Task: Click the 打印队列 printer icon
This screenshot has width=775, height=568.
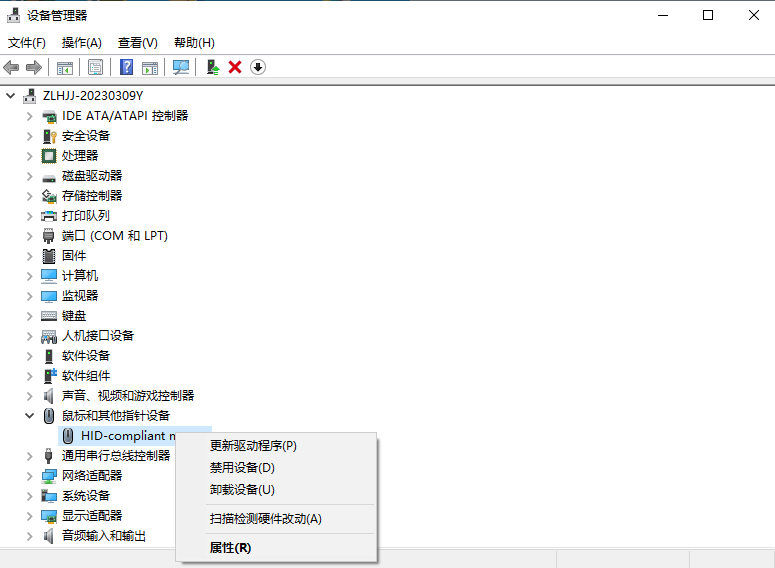Action: (x=49, y=216)
